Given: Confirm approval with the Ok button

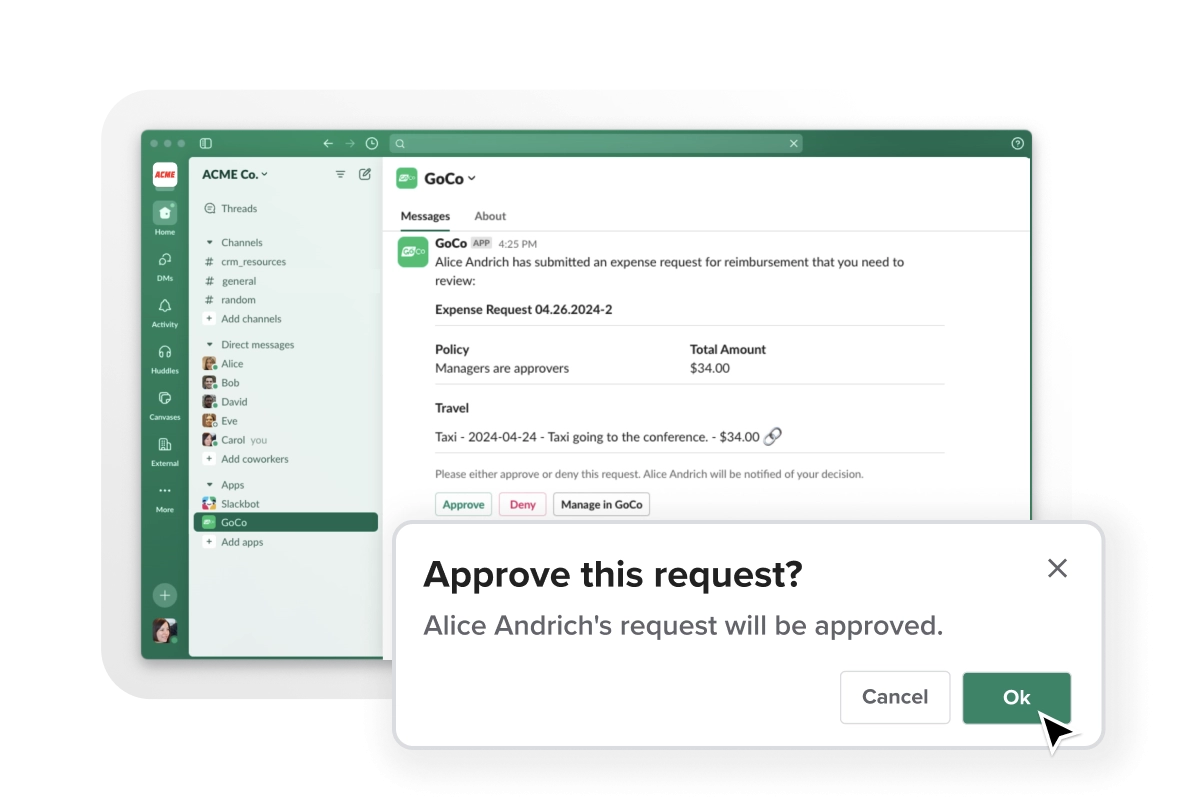Looking at the screenshot, I should click(1017, 698).
